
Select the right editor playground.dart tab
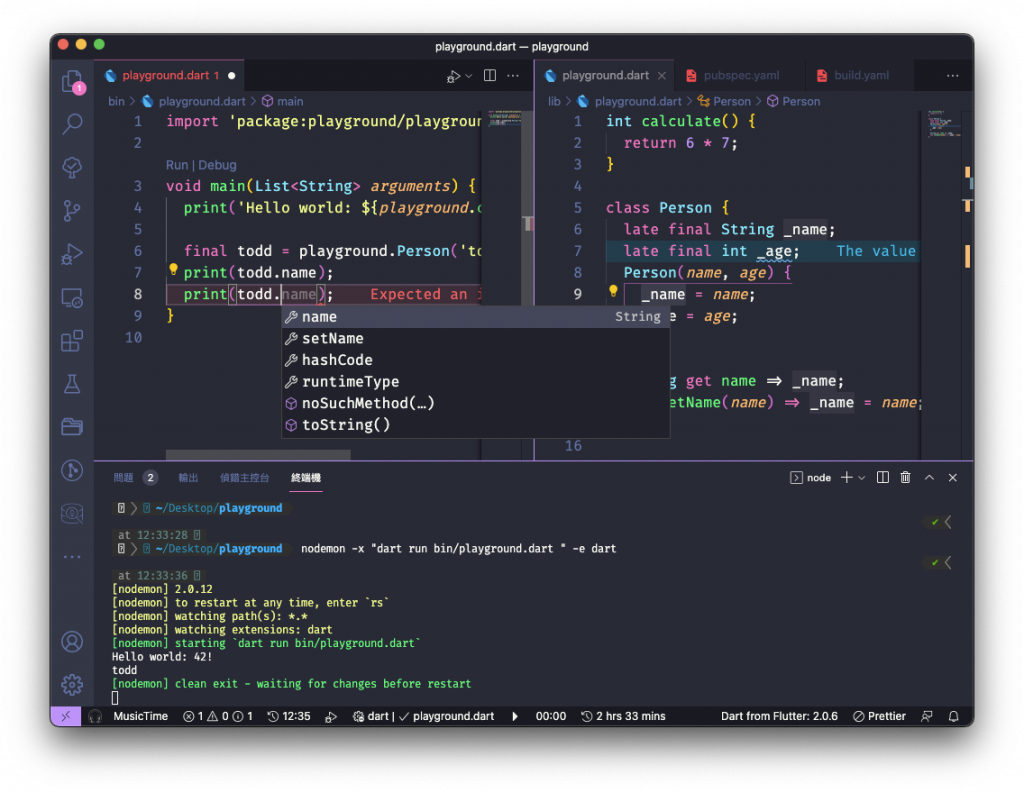click(605, 76)
